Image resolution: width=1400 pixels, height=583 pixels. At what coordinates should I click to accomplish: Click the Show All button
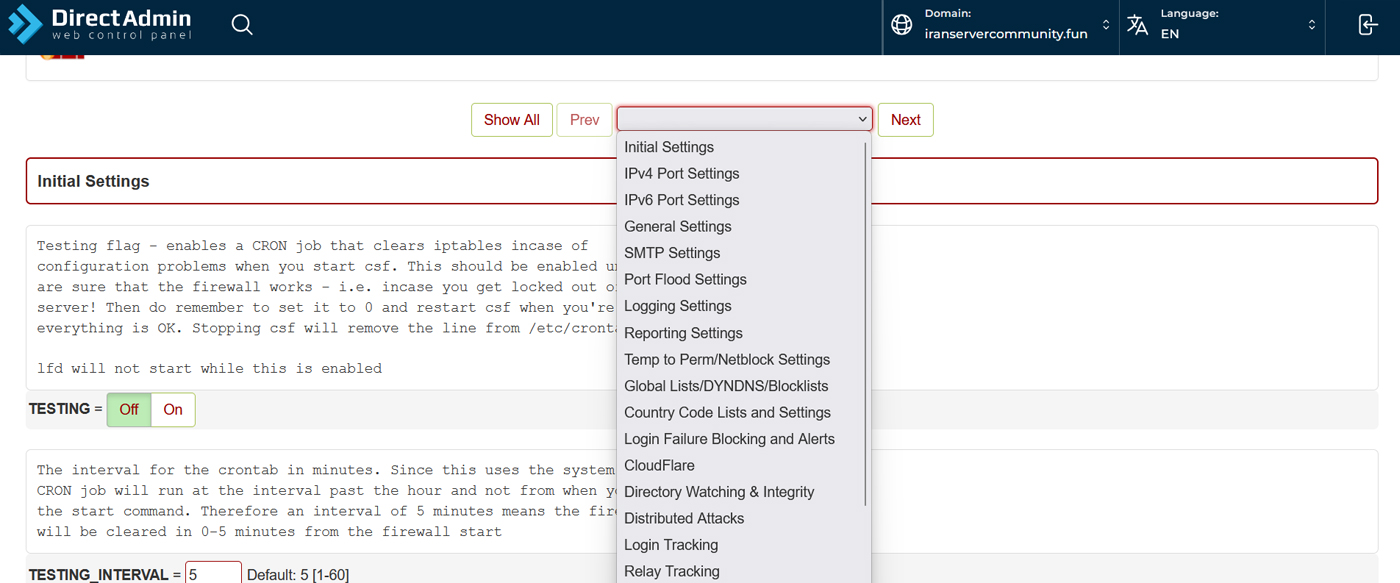(511, 120)
